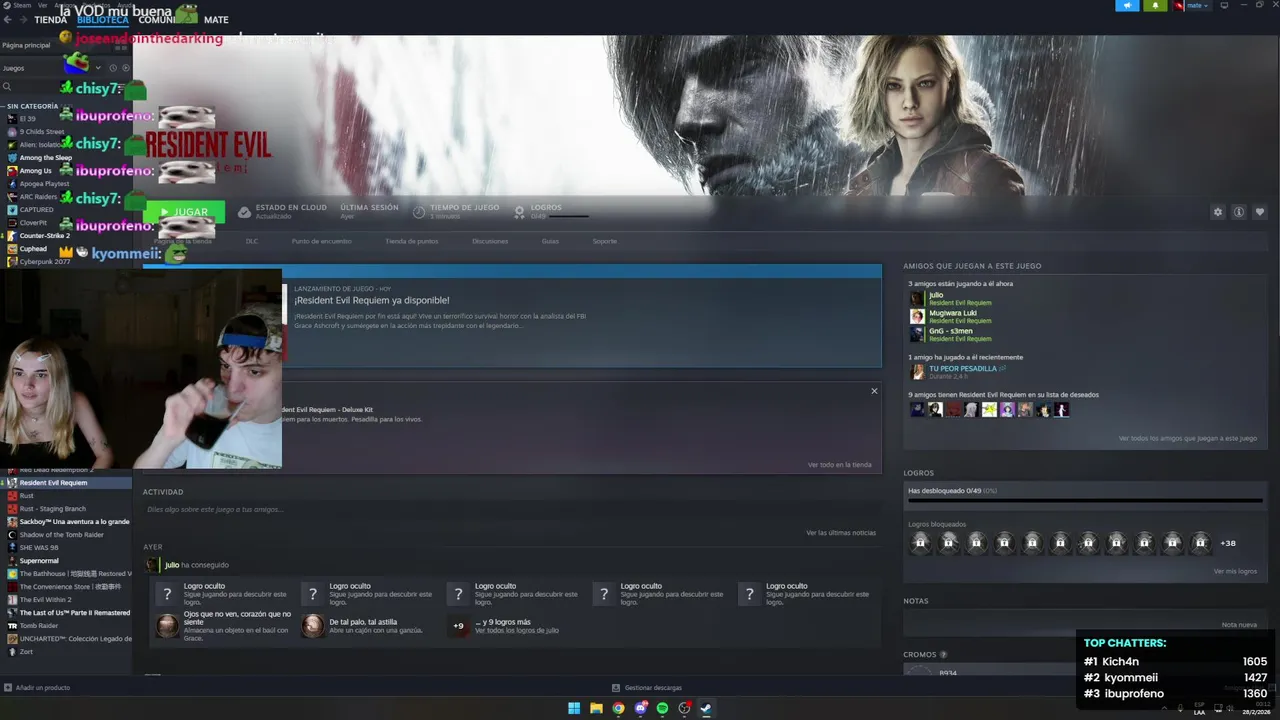
Task: Go back with navigation arrow
Action: pos(9,19)
